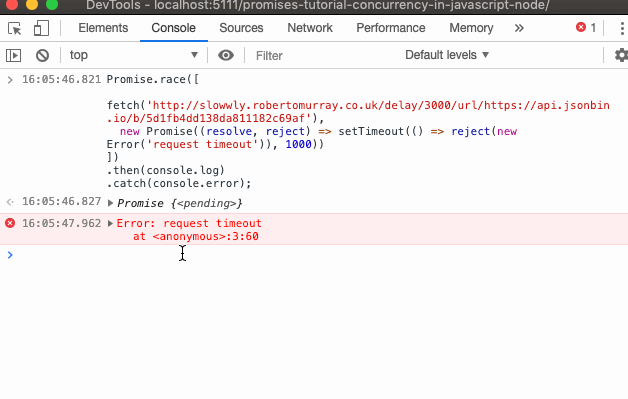The height and width of the screenshot is (399, 628).
Task: Toggle the device toolbar icon
Action: click(41, 28)
